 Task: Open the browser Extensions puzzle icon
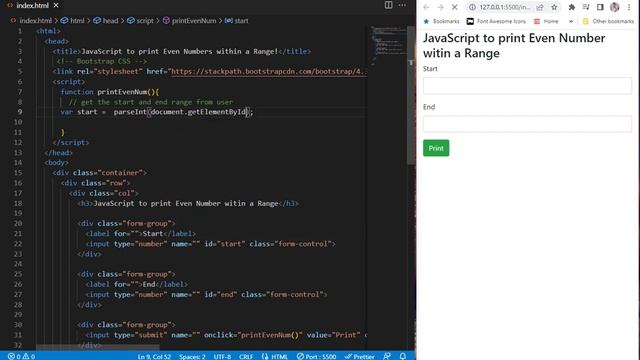pos(572,7)
